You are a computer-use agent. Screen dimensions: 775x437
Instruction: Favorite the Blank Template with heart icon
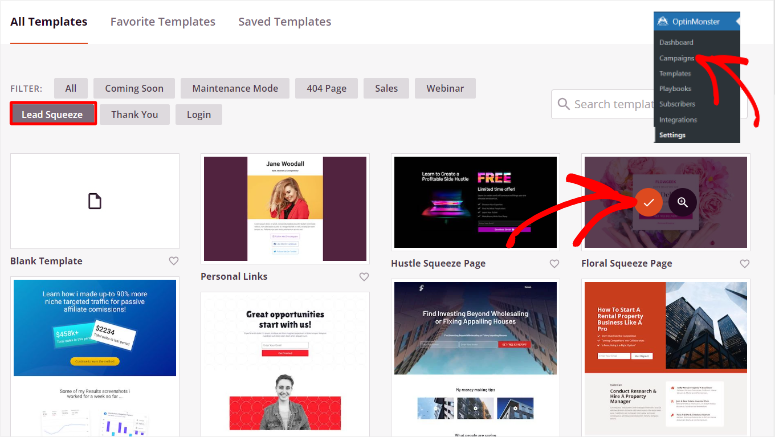[173, 261]
